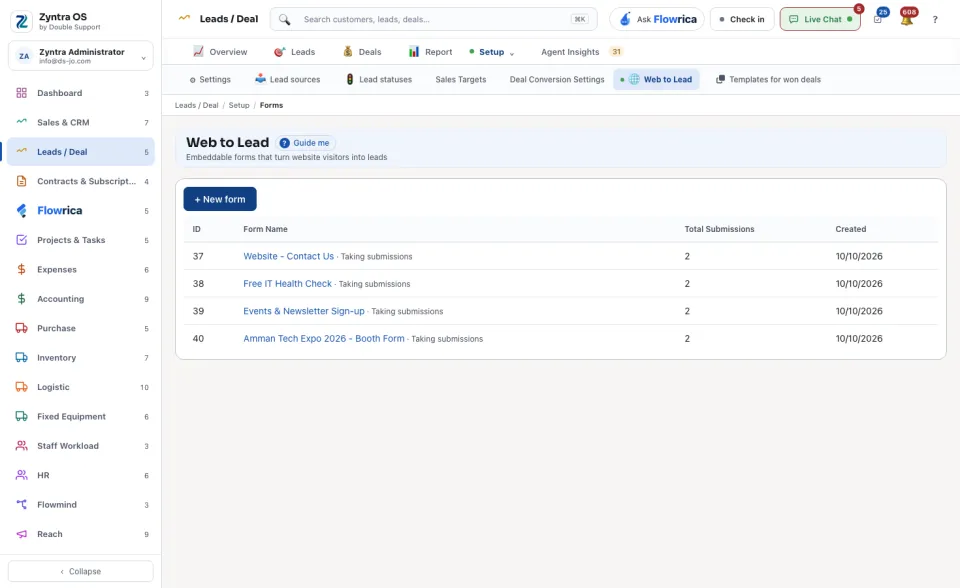Click the New form button
The height and width of the screenshot is (588, 960).
[x=220, y=199]
